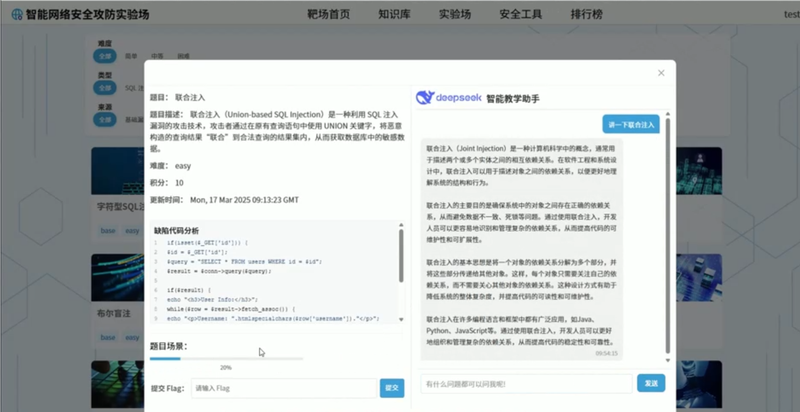Click the code panel vertical scrollbar thumb
The image size is (800, 412).
401,255
